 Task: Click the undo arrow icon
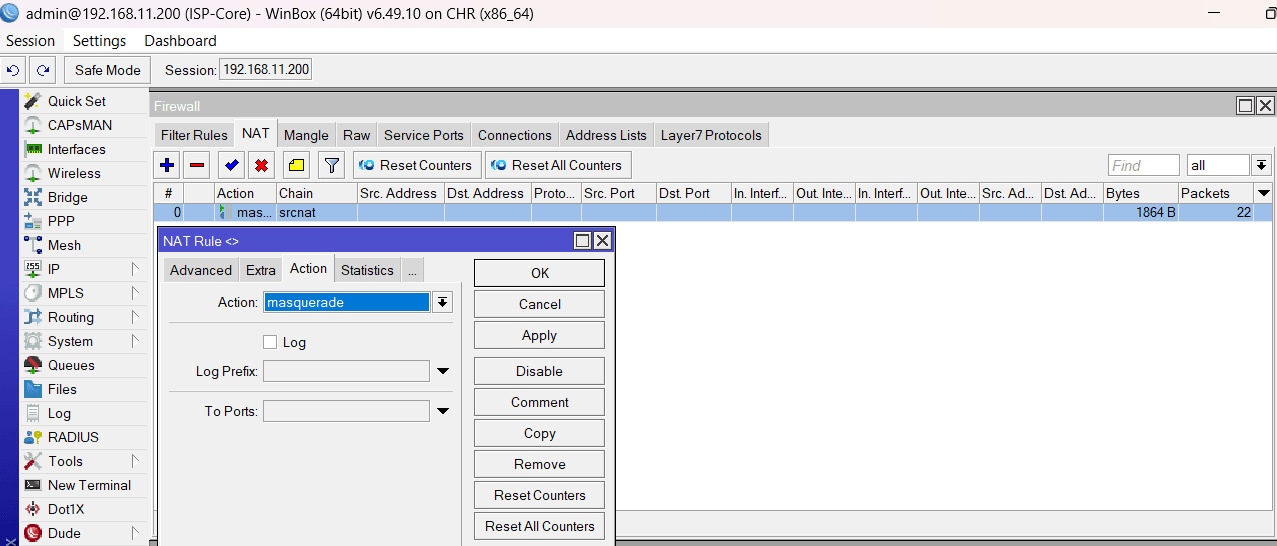point(14,70)
